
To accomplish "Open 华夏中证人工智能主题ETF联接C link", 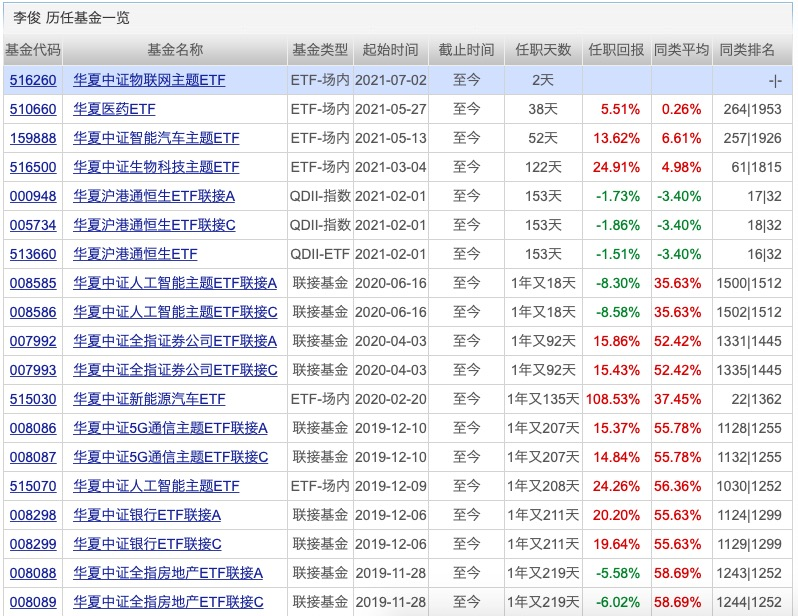I will [x=176, y=313].
